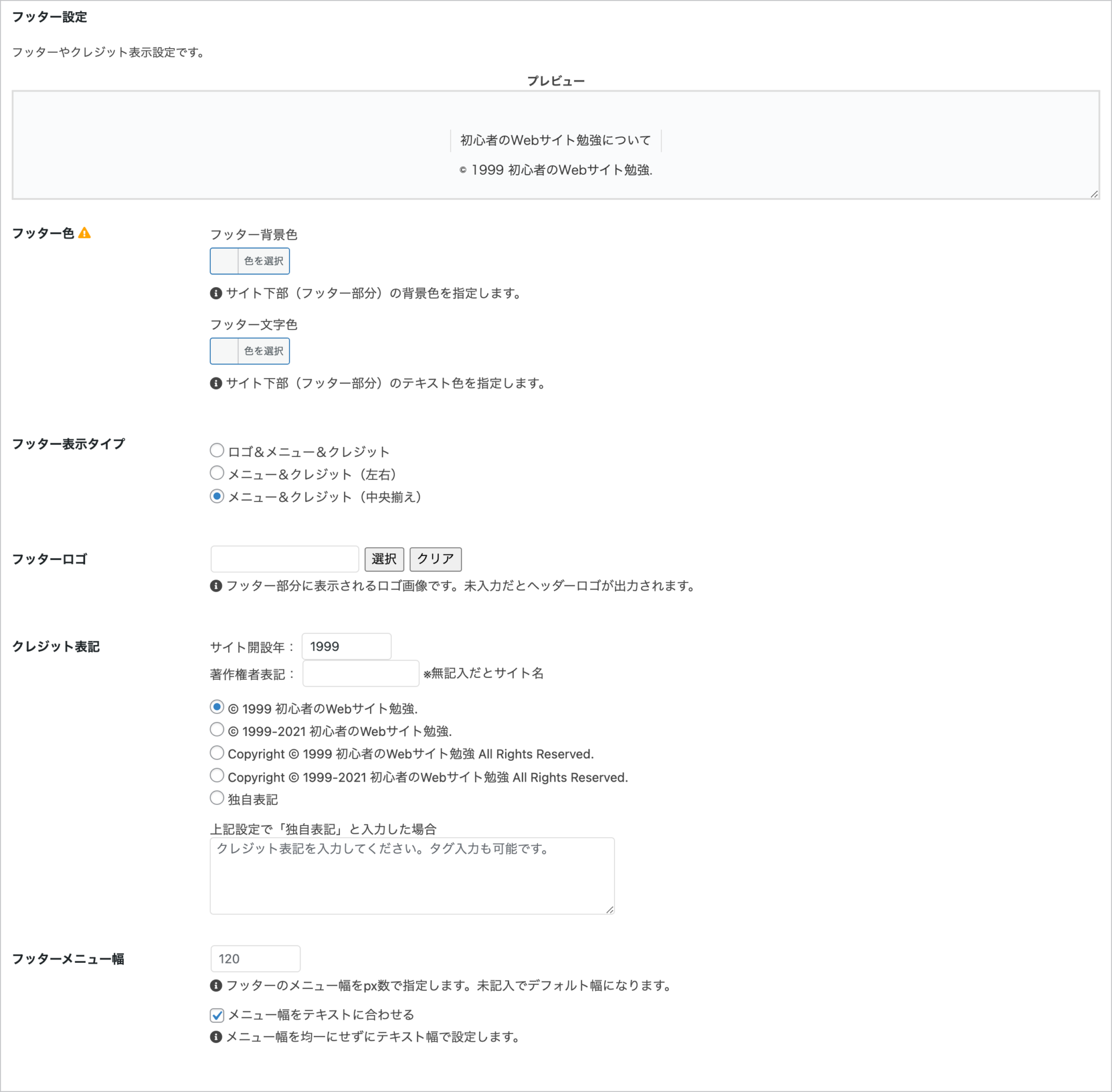The image size is (1112, 1092).
Task: Focus the 著作権者表記 input field
Action: [x=360, y=673]
